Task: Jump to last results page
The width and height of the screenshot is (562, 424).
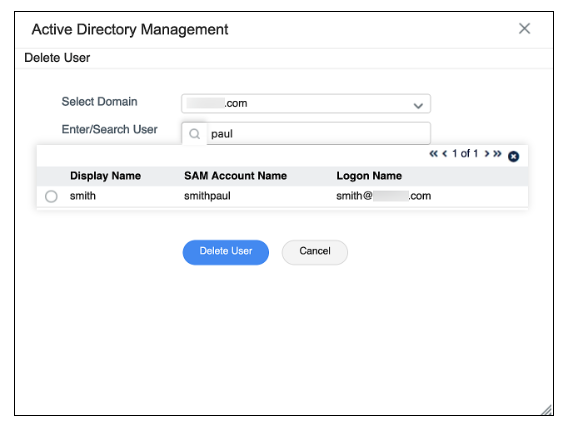Action: tap(497, 154)
